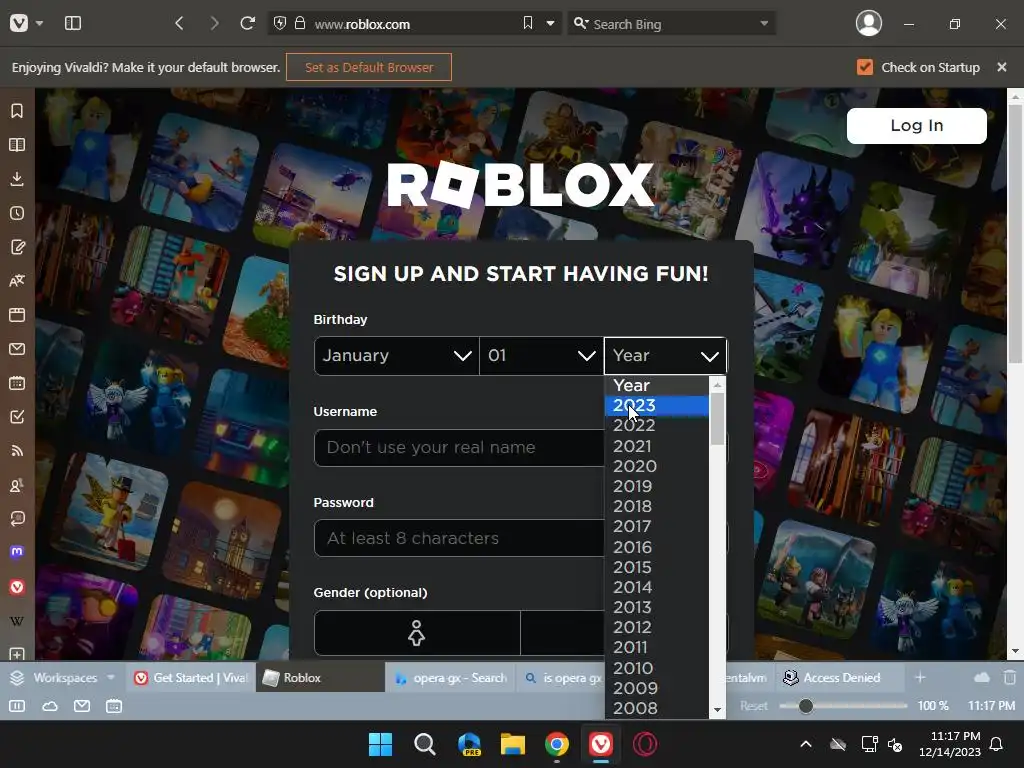The height and width of the screenshot is (768, 1024).
Task: Open the Downloads panel
Action: pyautogui.click(x=17, y=179)
